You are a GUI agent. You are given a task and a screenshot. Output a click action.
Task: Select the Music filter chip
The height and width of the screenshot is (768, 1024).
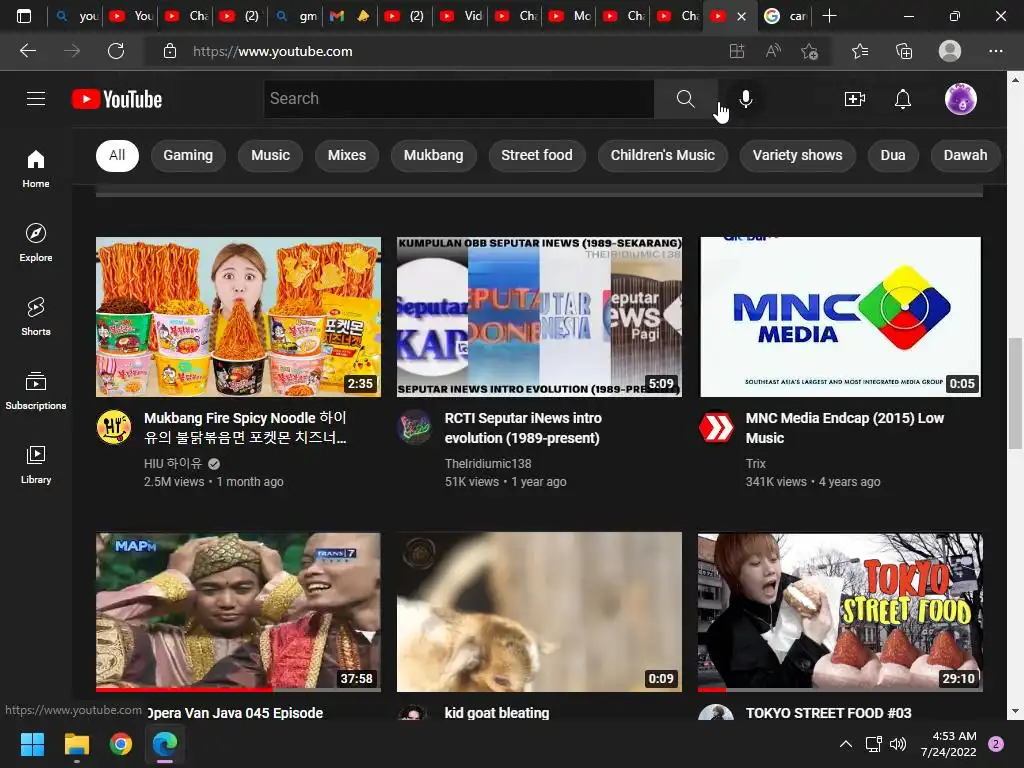270,155
